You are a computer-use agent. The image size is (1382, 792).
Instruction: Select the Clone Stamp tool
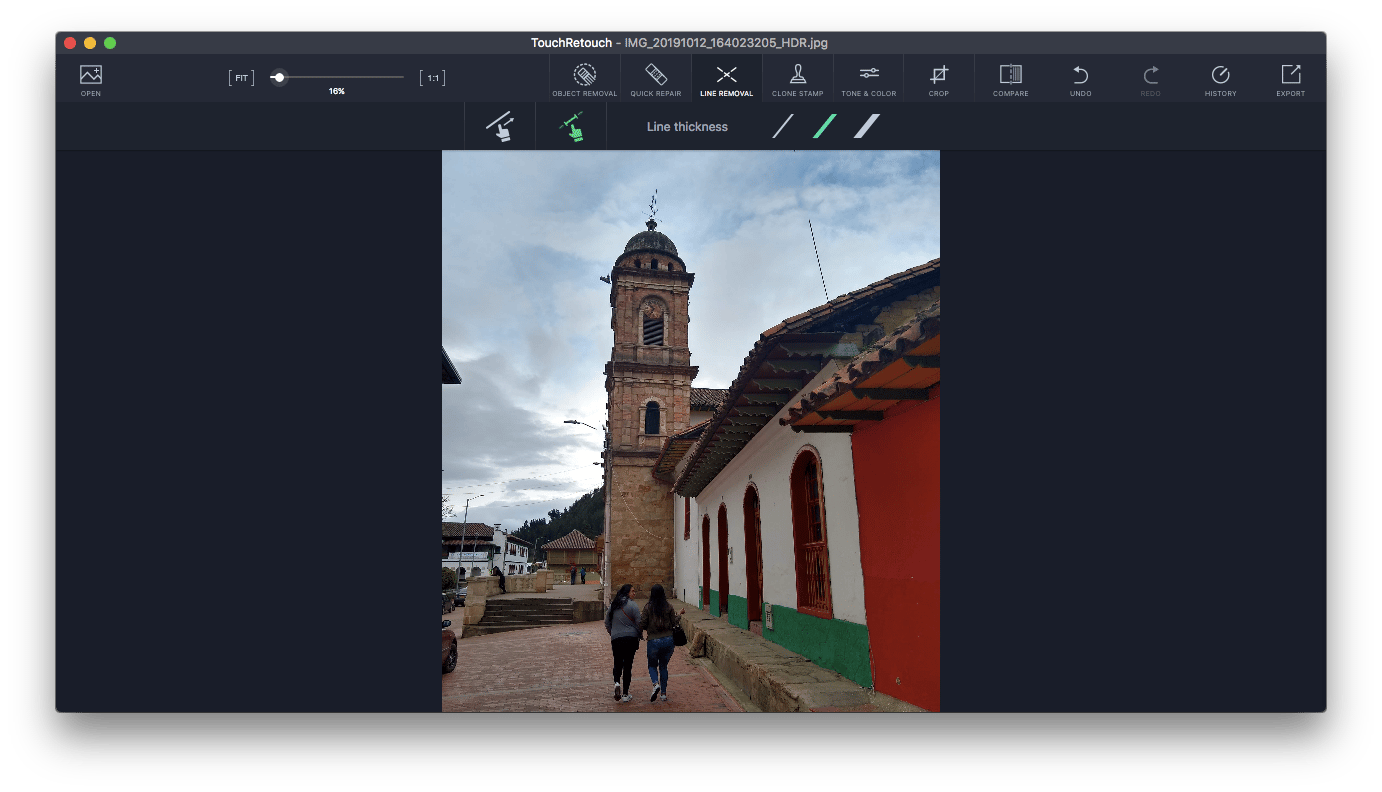point(798,80)
